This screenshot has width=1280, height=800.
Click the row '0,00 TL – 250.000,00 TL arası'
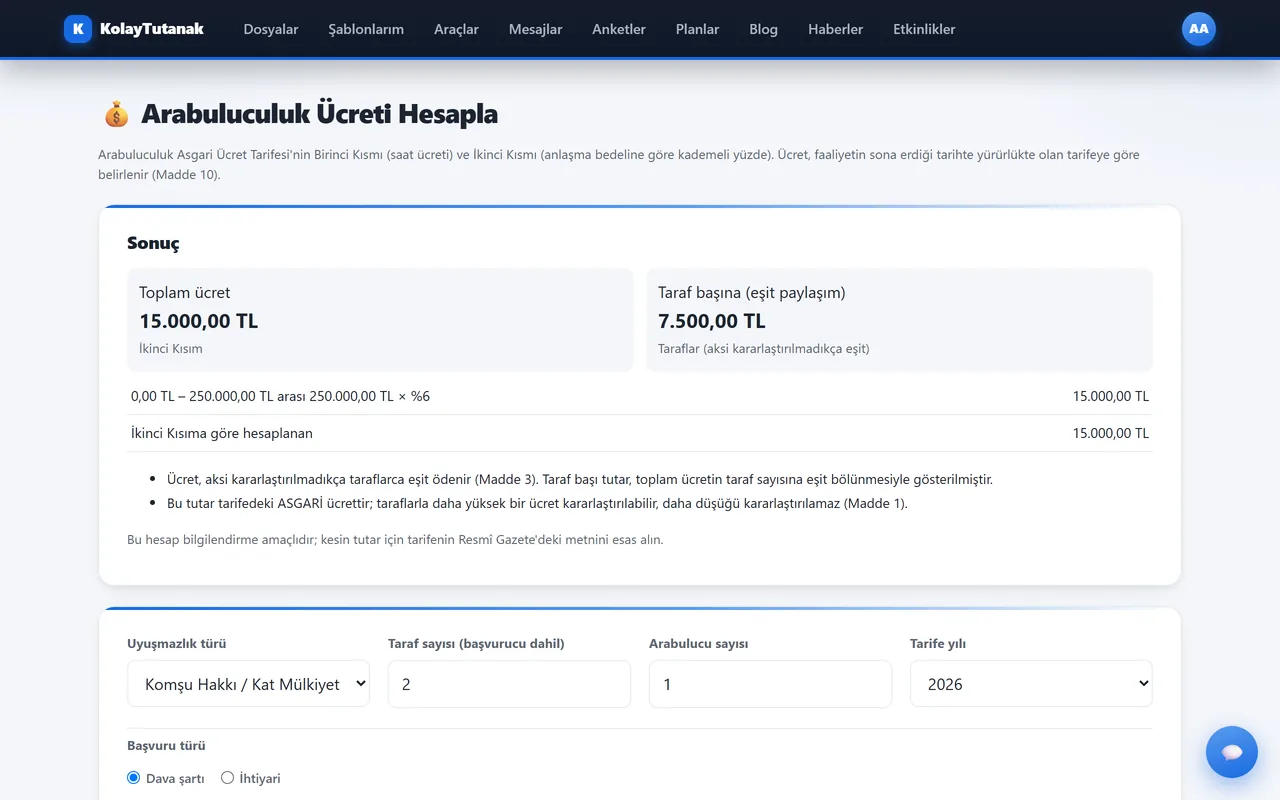[640, 396]
